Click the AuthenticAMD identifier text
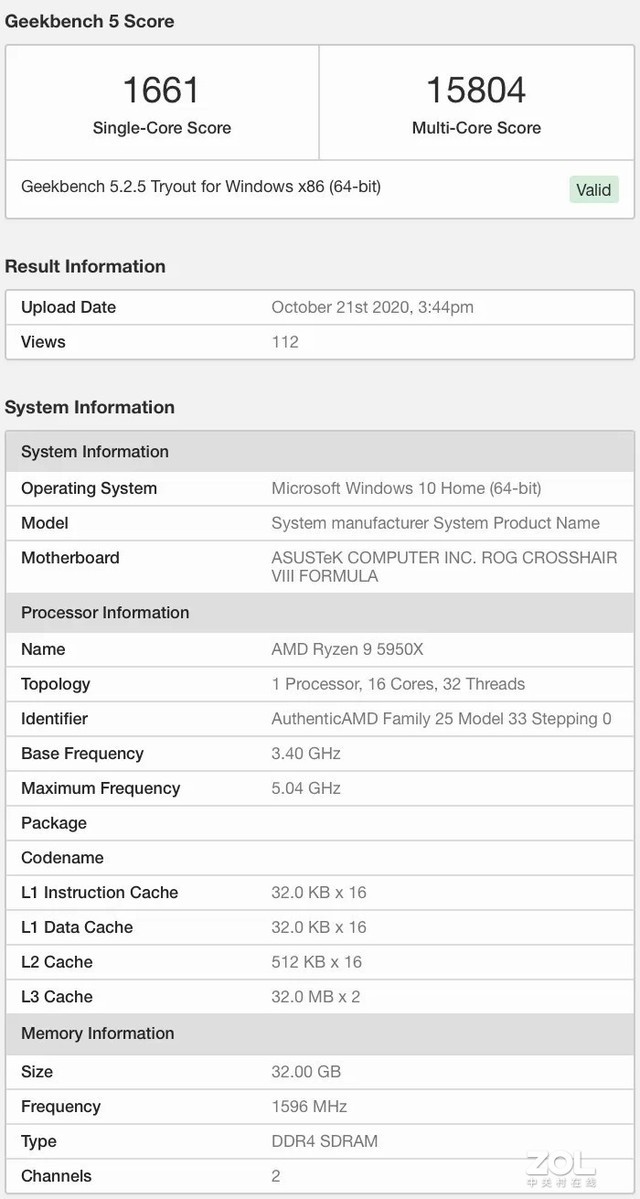 pos(441,719)
